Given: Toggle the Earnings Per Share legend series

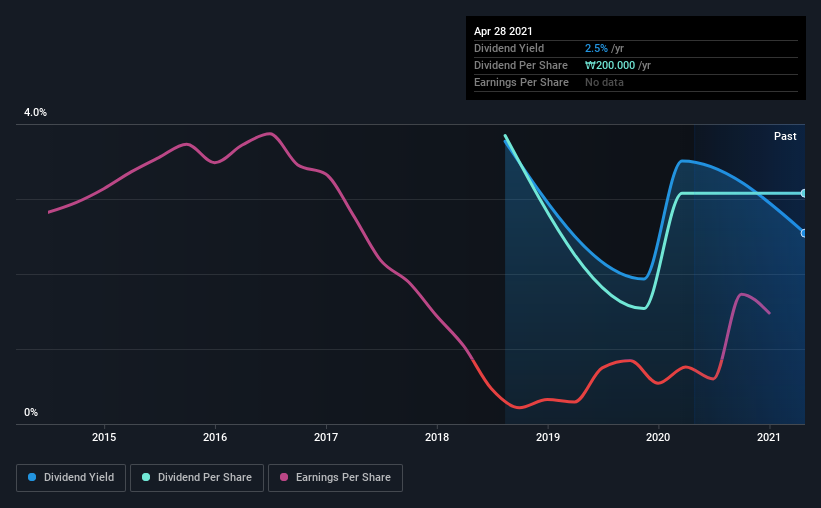Looking at the screenshot, I should tap(335, 478).
